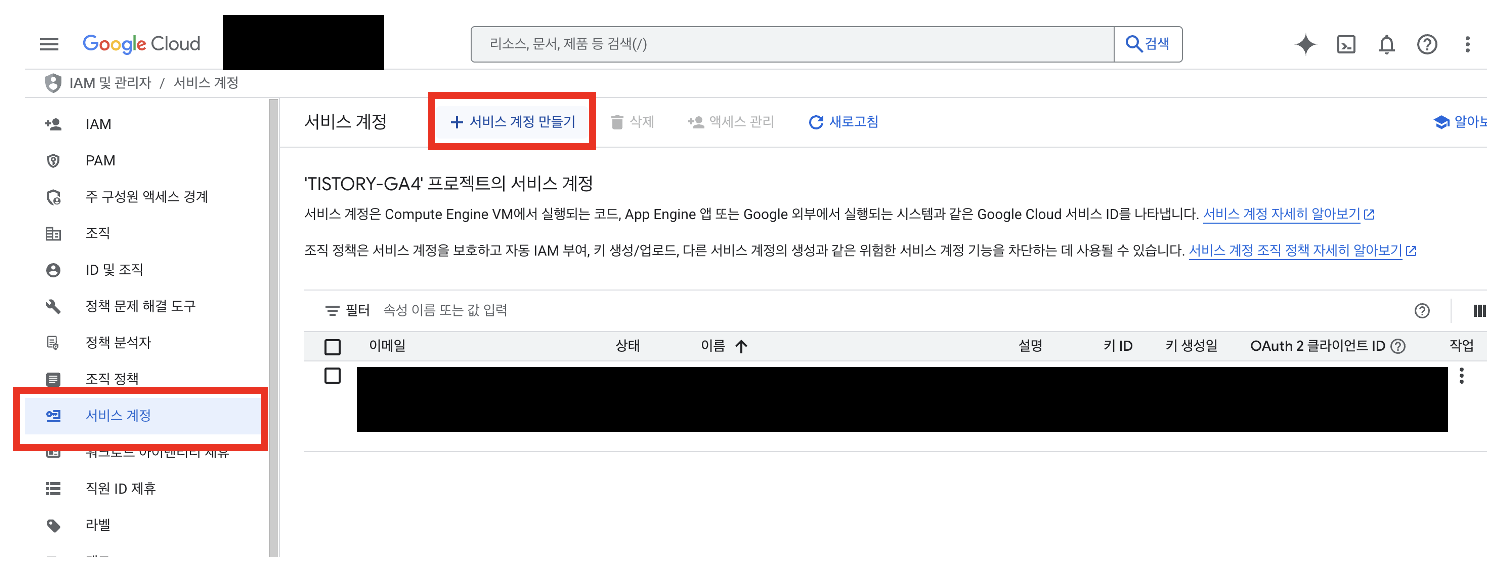Activate Cloud Shell terminal icon

pyautogui.click(x=1347, y=44)
